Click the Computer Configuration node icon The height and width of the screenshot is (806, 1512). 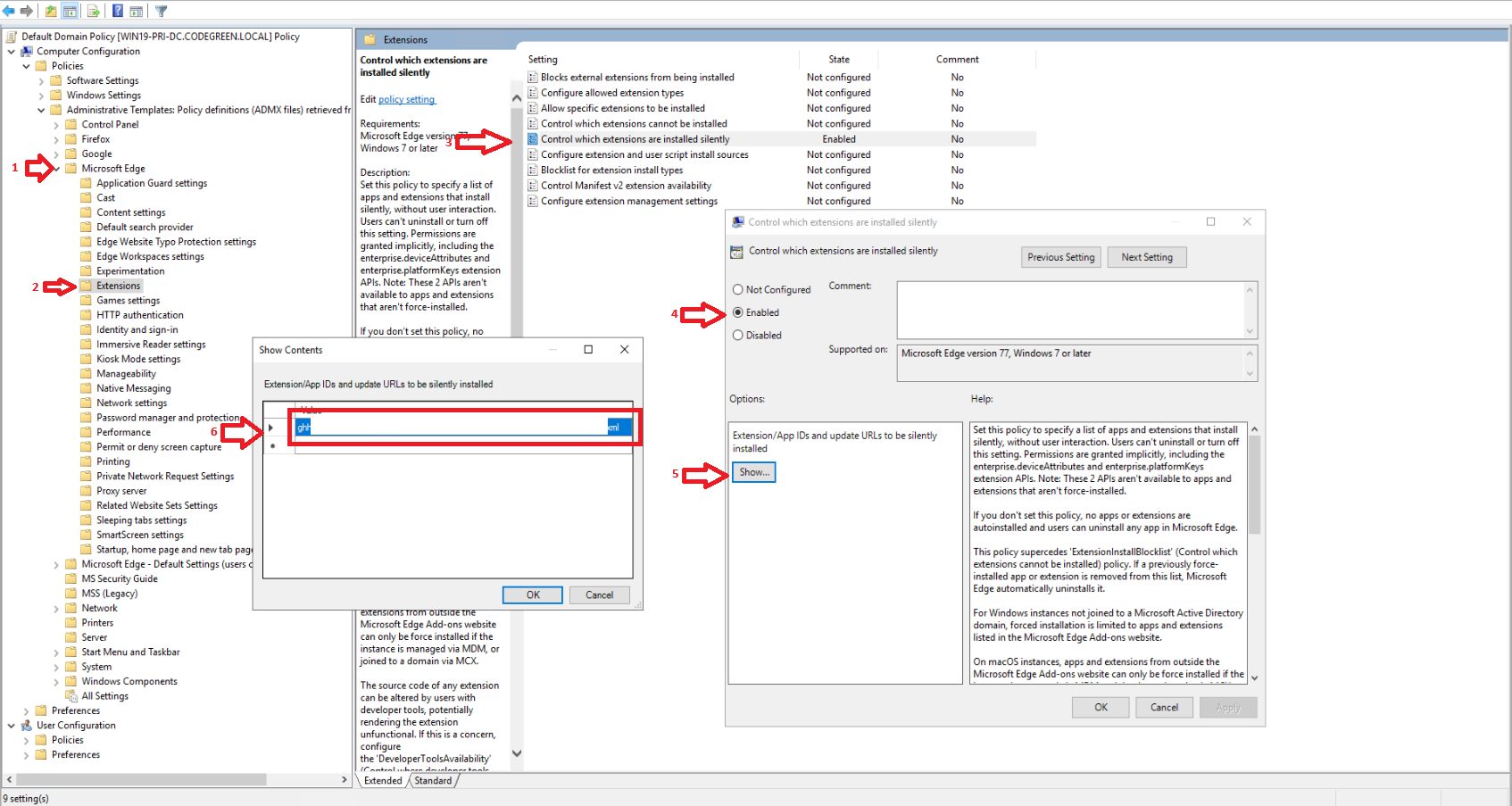[x=27, y=52]
